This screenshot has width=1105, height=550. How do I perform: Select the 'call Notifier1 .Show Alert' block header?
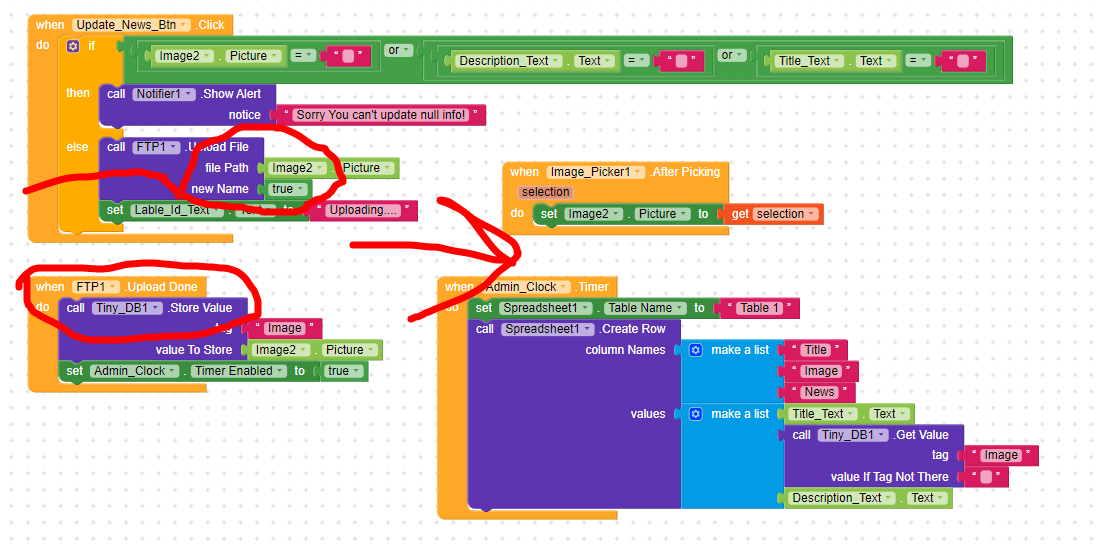click(x=185, y=94)
